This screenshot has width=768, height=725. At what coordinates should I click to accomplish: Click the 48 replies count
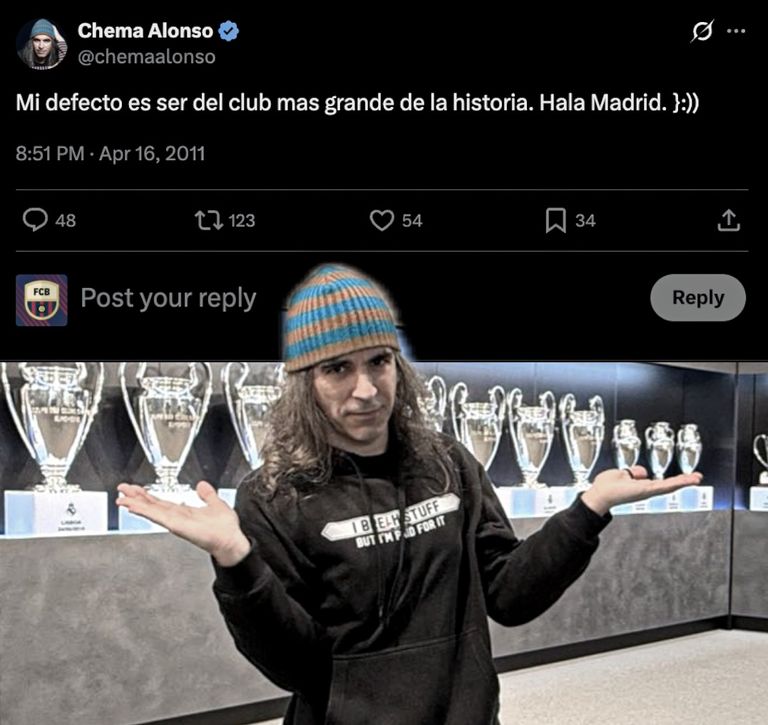66,220
